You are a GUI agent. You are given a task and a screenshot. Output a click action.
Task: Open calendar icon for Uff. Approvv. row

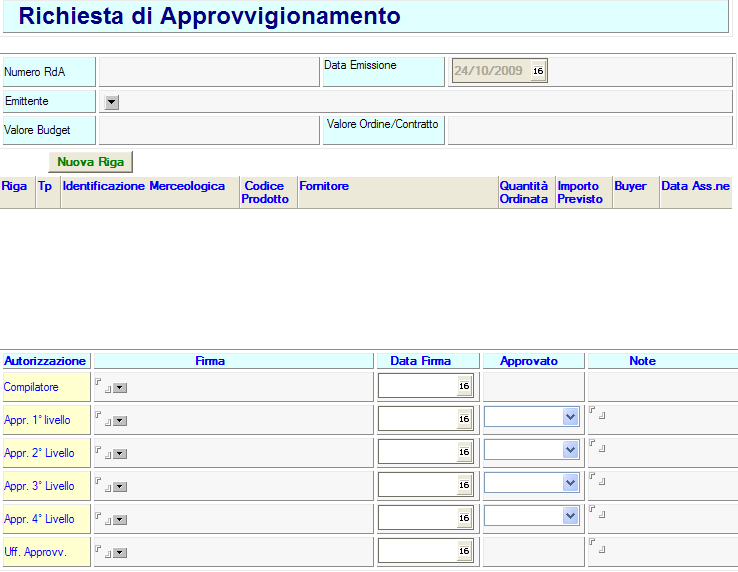tap(463, 551)
